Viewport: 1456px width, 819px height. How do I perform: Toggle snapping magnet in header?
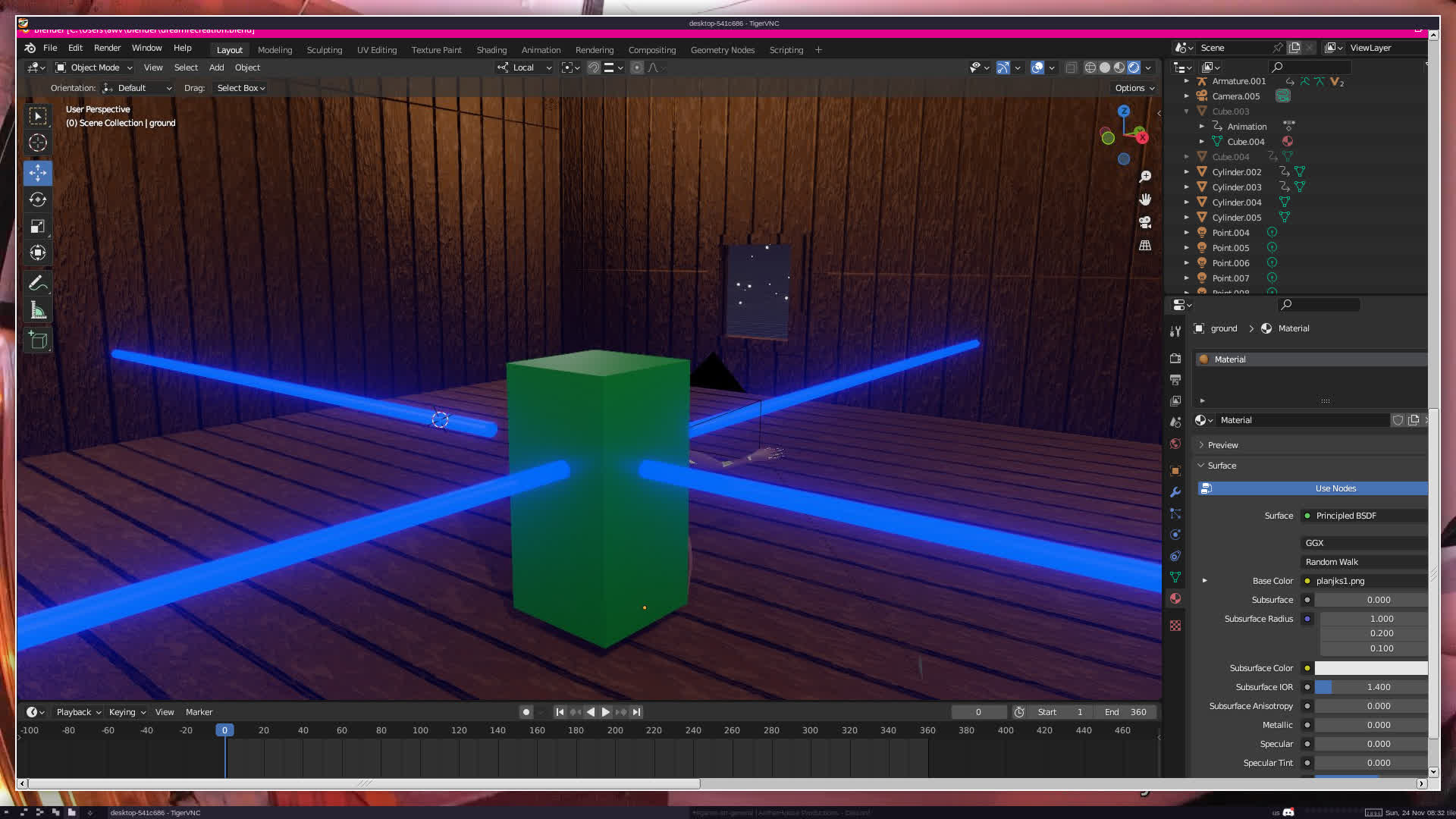point(594,67)
